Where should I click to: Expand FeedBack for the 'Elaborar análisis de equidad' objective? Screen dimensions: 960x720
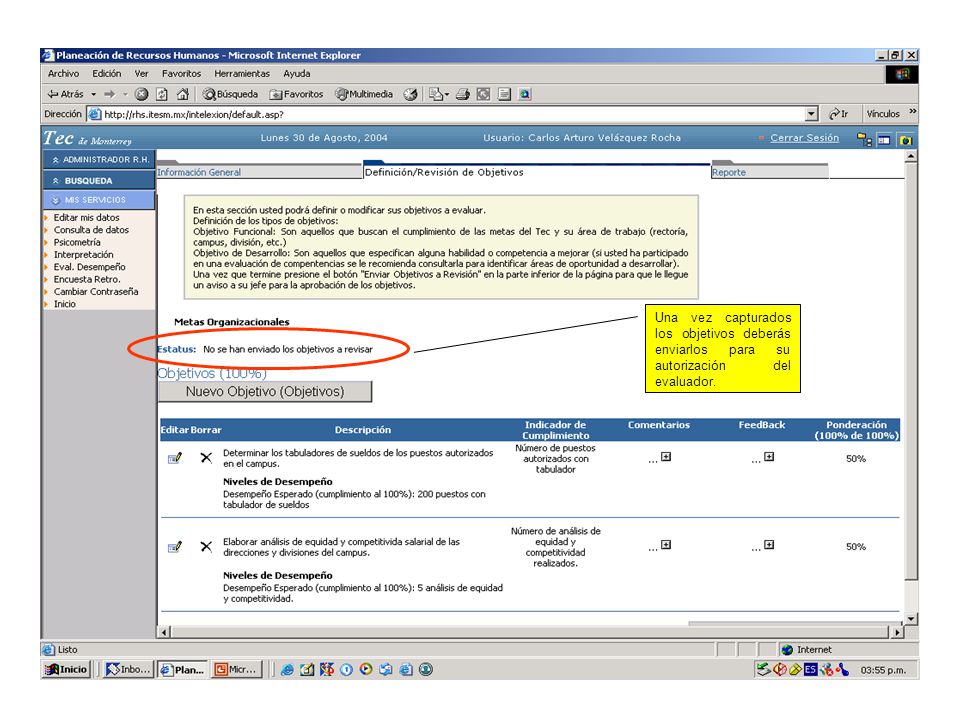(x=770, y=545)
